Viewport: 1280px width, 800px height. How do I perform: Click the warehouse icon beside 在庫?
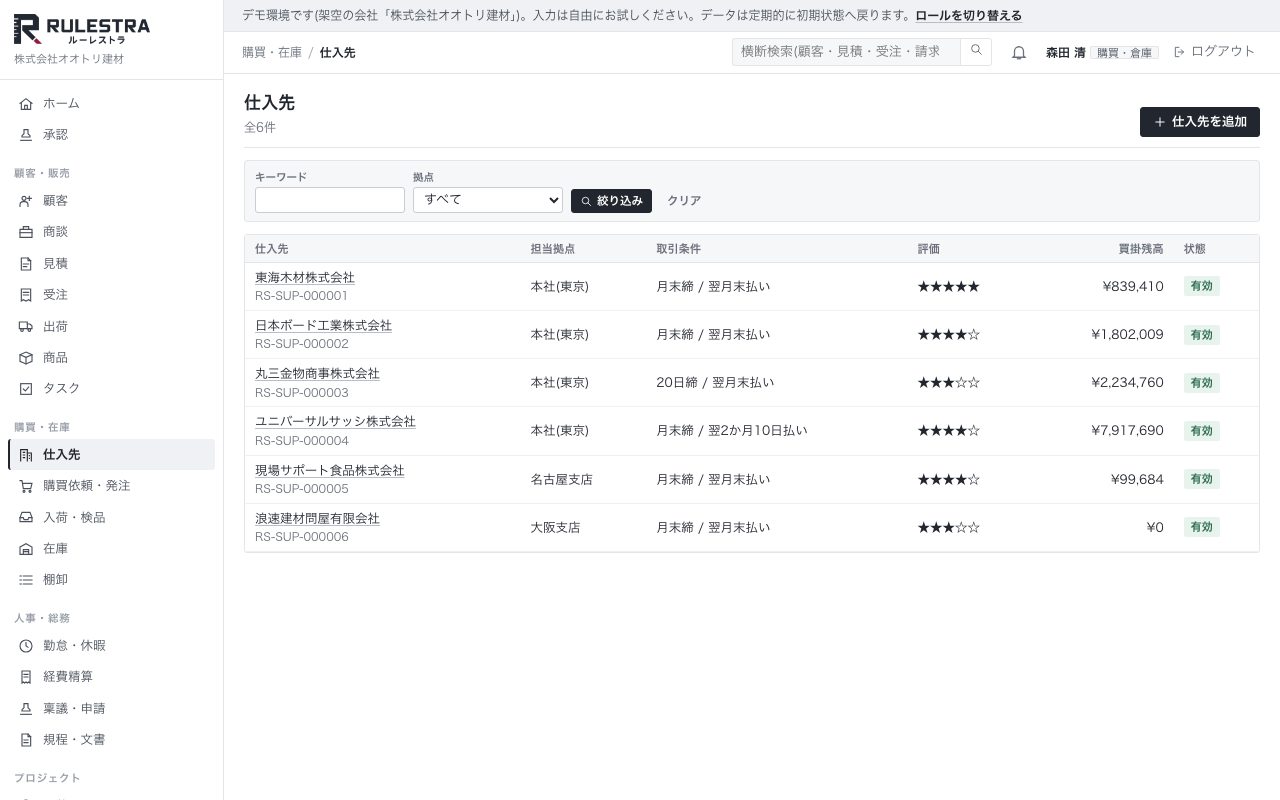click(26, 549)
